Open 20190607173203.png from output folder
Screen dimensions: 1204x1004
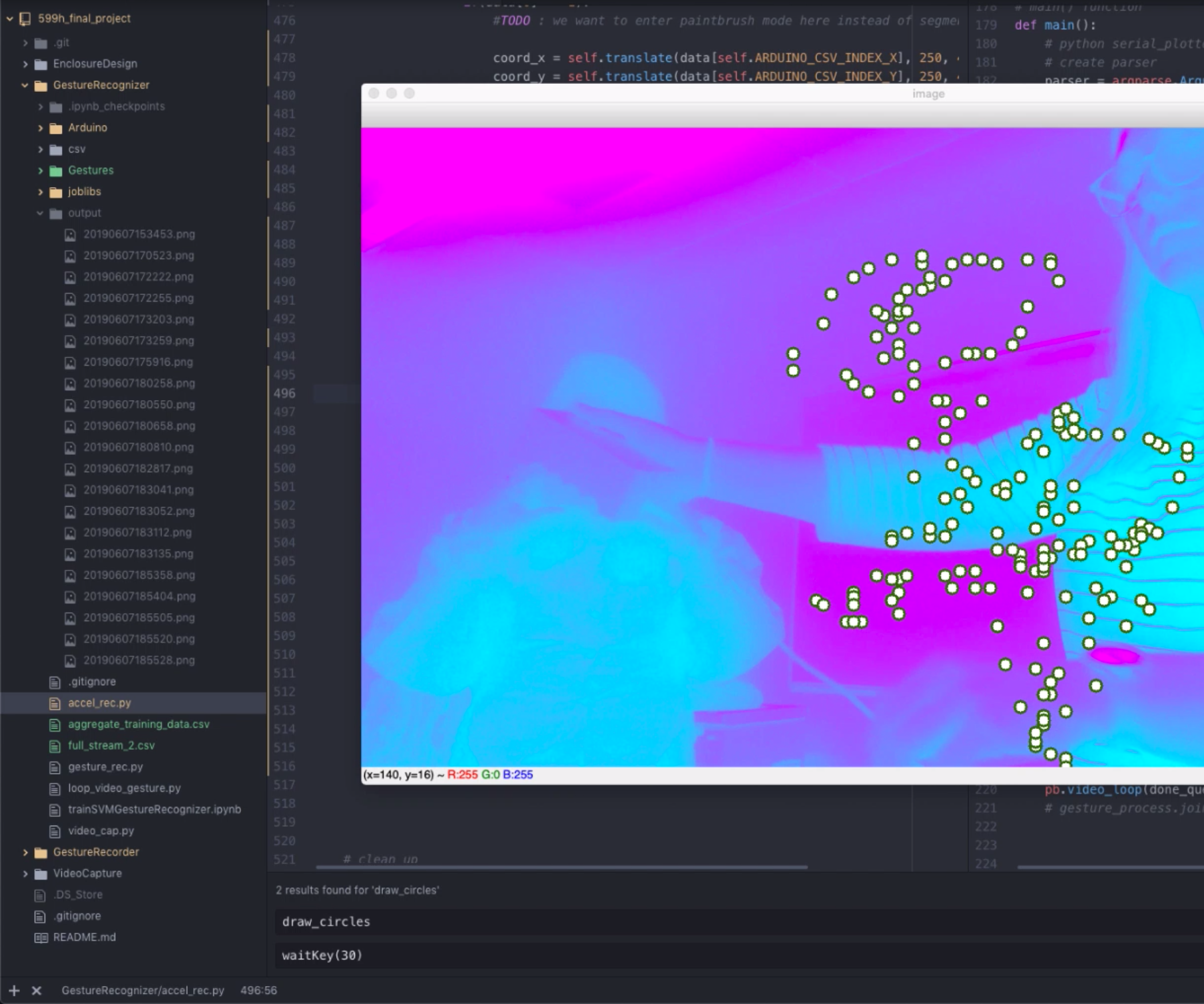click(139, 320)
